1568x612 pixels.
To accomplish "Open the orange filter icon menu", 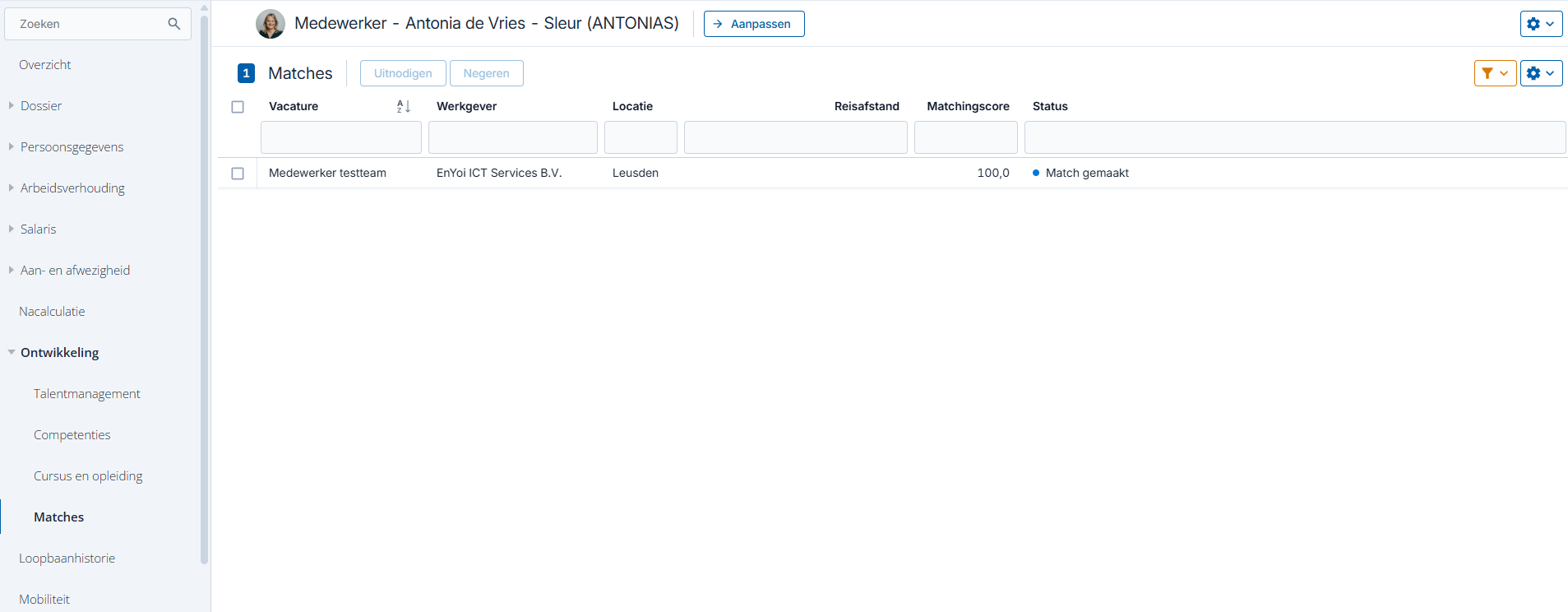I will click(x=1495, y=73).
